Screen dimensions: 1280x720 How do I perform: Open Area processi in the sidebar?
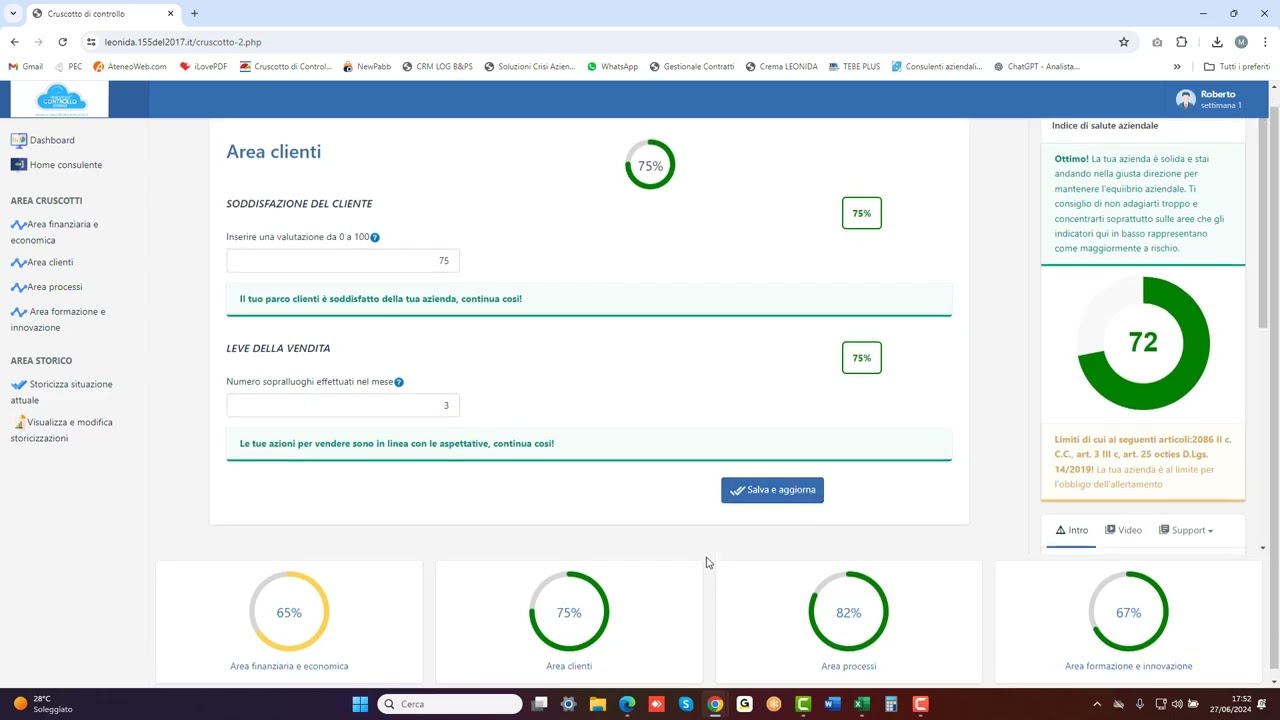coord(54,287)
